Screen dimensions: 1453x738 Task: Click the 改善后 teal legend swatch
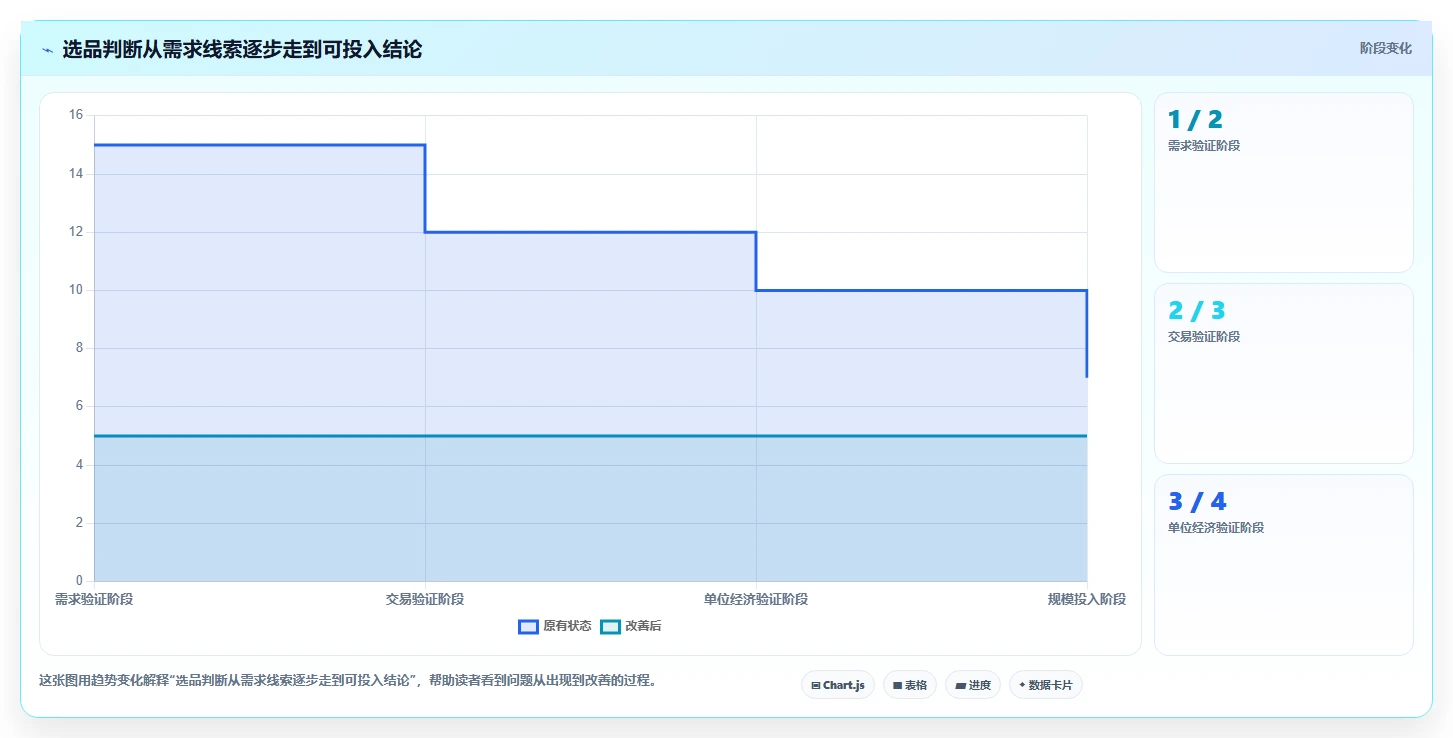point(610,626)
